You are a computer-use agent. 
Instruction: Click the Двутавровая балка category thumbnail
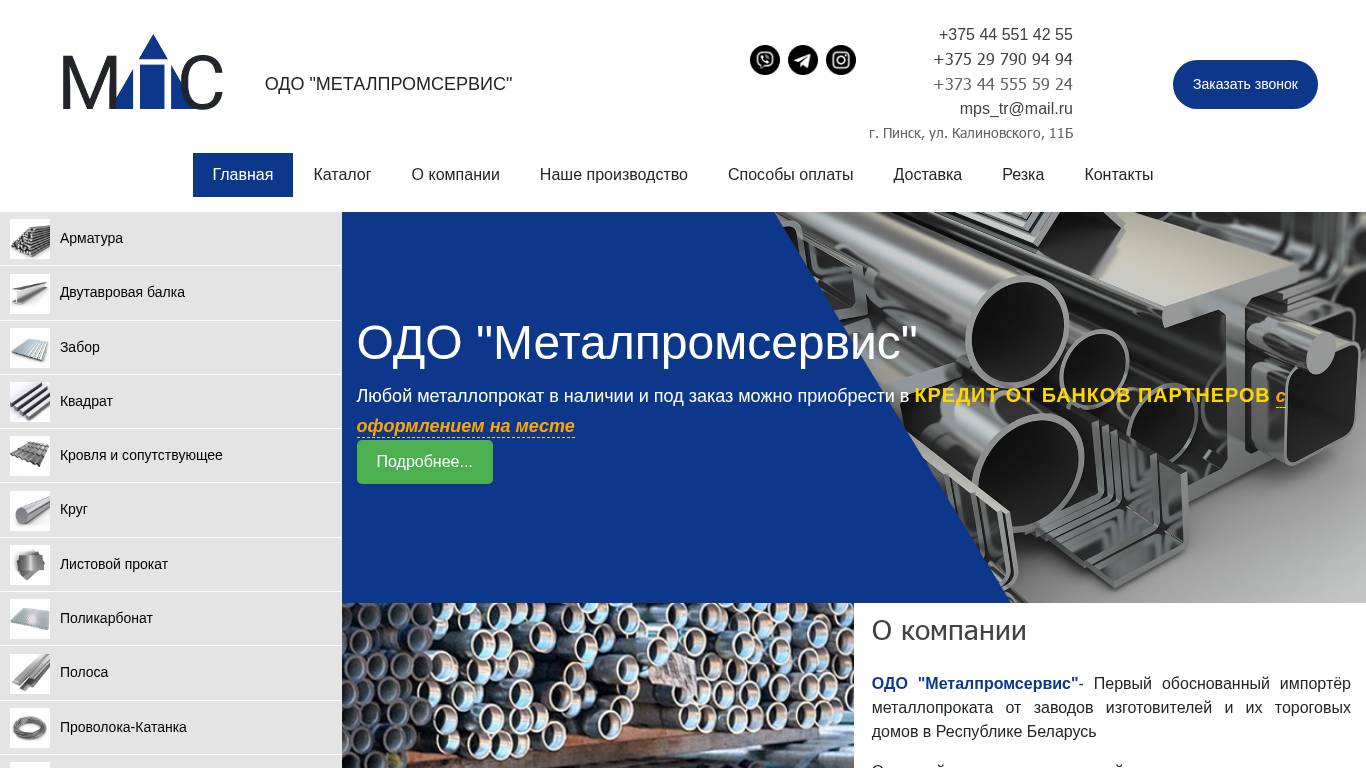click(x=30, y=293)
